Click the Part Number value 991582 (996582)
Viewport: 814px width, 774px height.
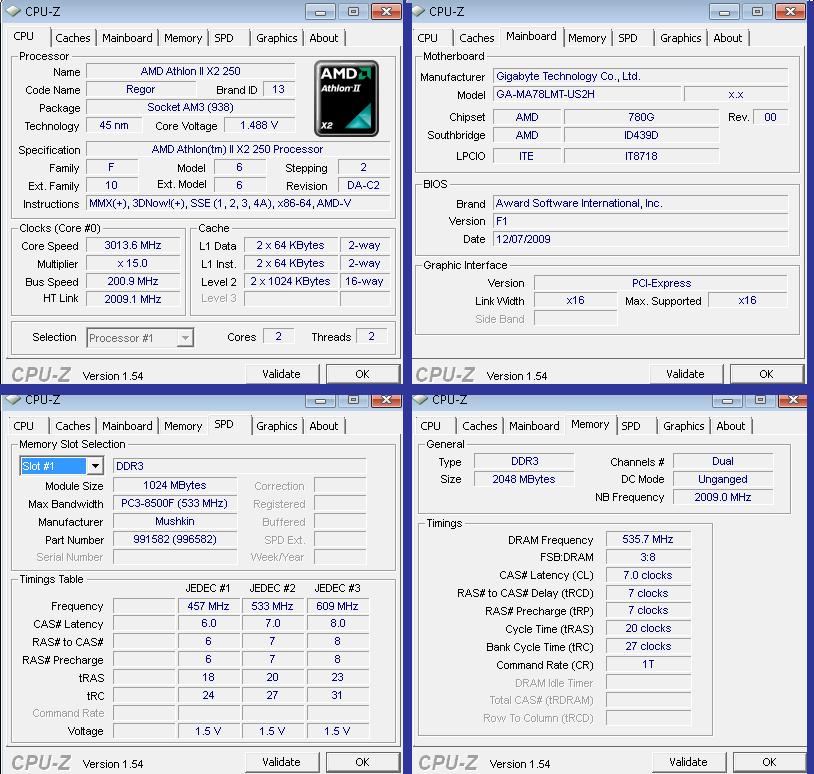[x=174, y=539]
